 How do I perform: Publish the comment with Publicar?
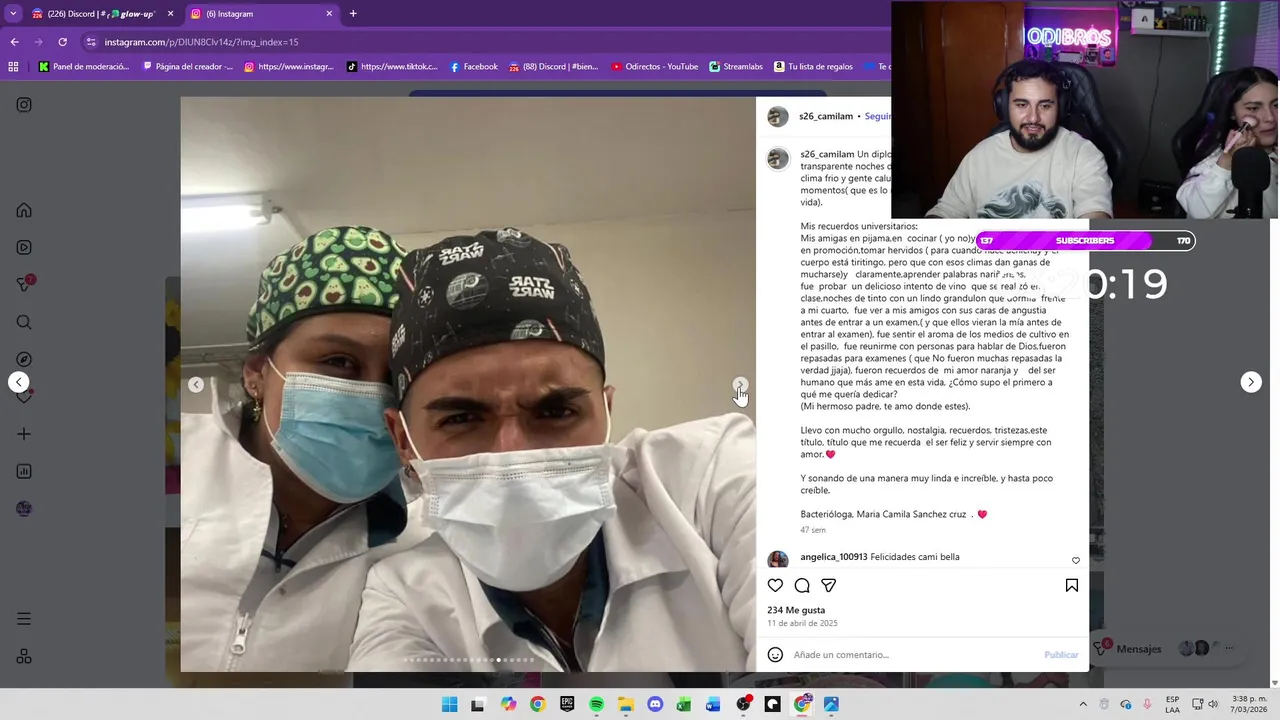(x=1061, y=655)
